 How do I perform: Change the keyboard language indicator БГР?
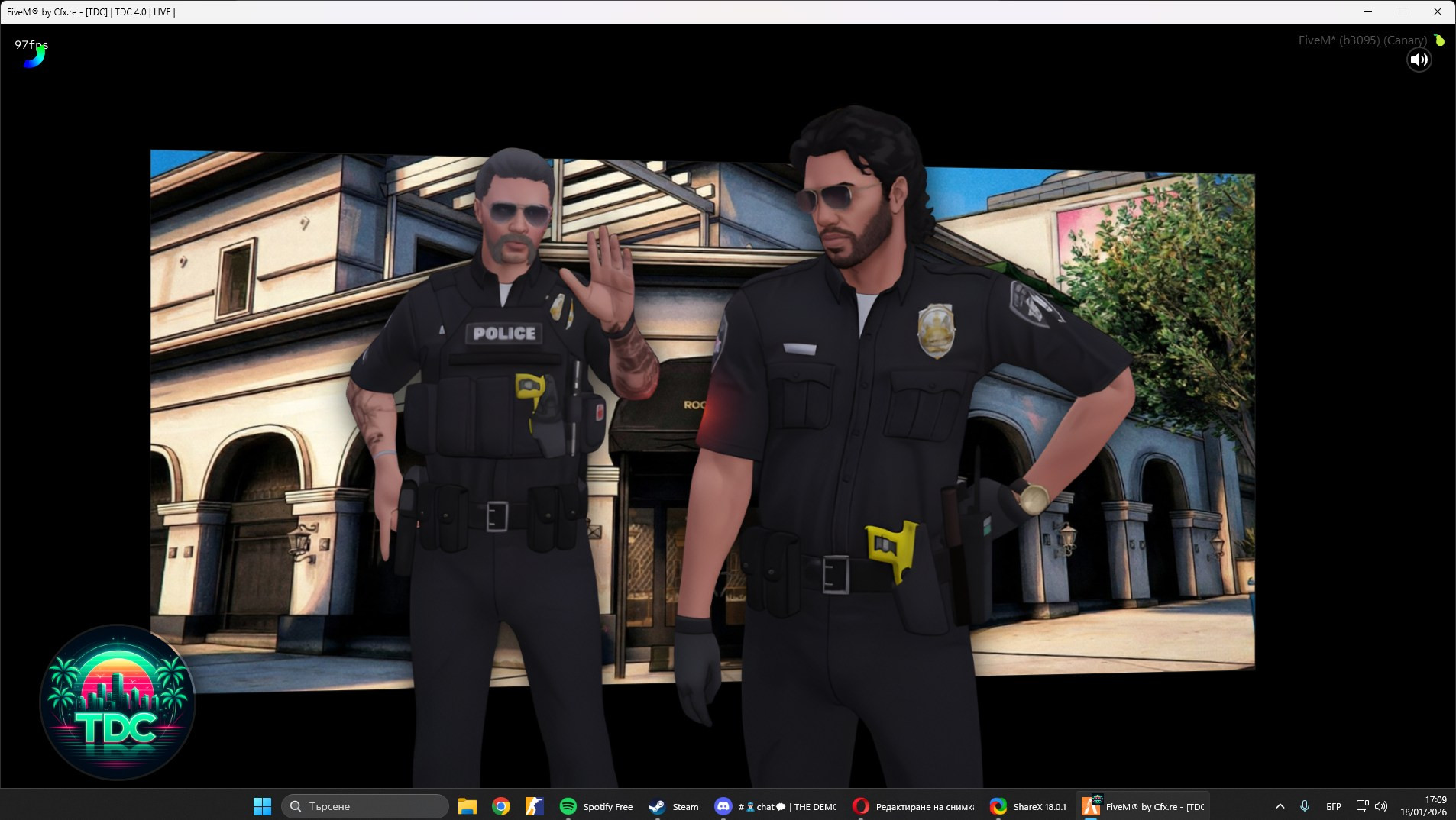(1334, 806)
